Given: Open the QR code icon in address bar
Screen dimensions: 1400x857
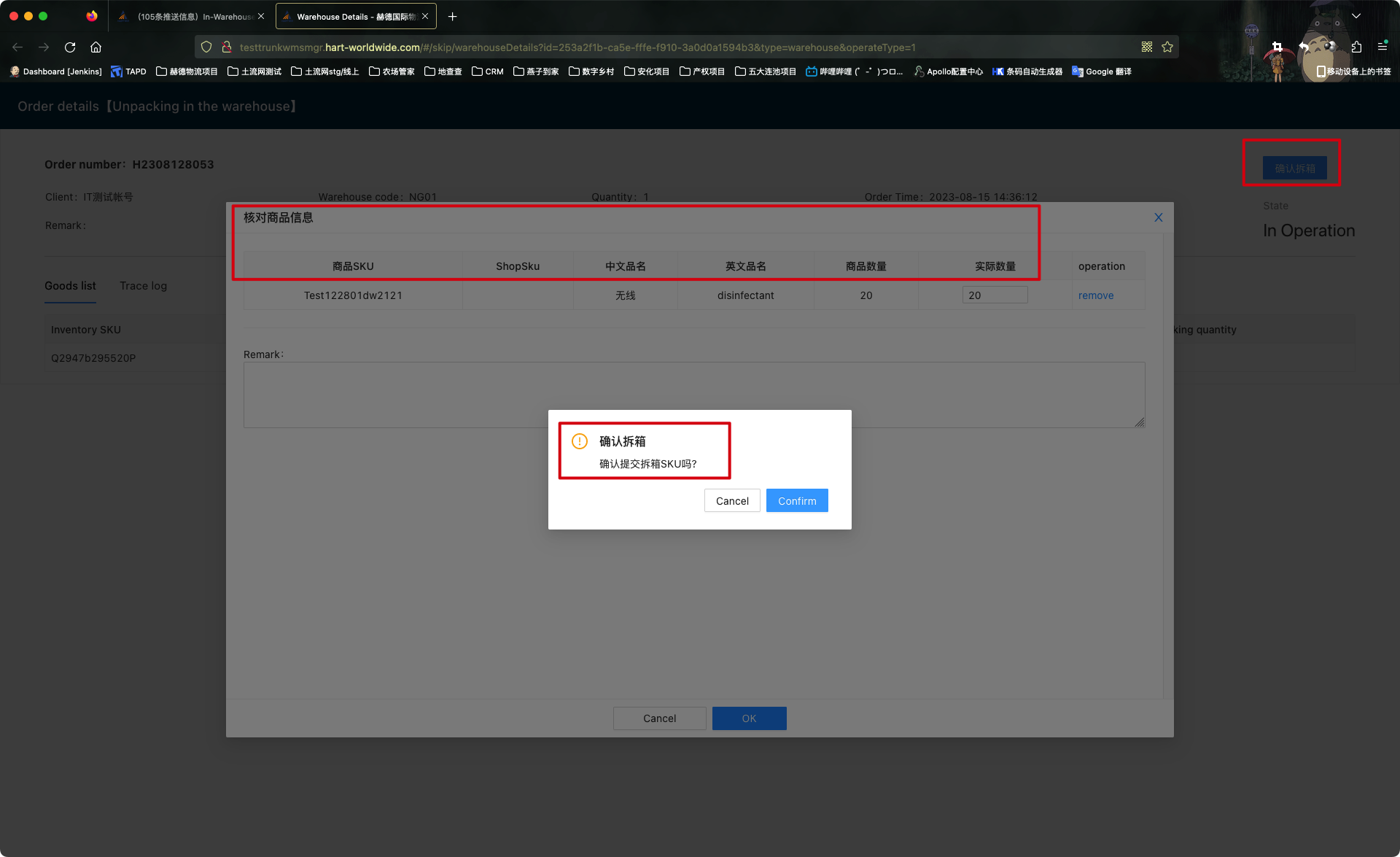Looking at the screenshot, I should pyautogui.click(x=1147, y=47).
